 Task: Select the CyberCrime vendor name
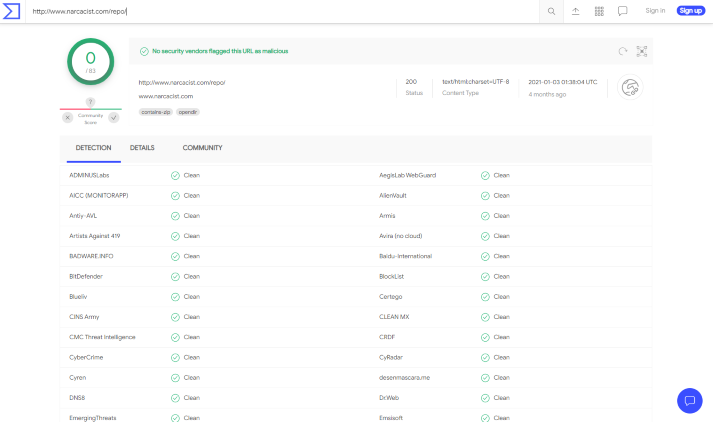tap(86, 357)
